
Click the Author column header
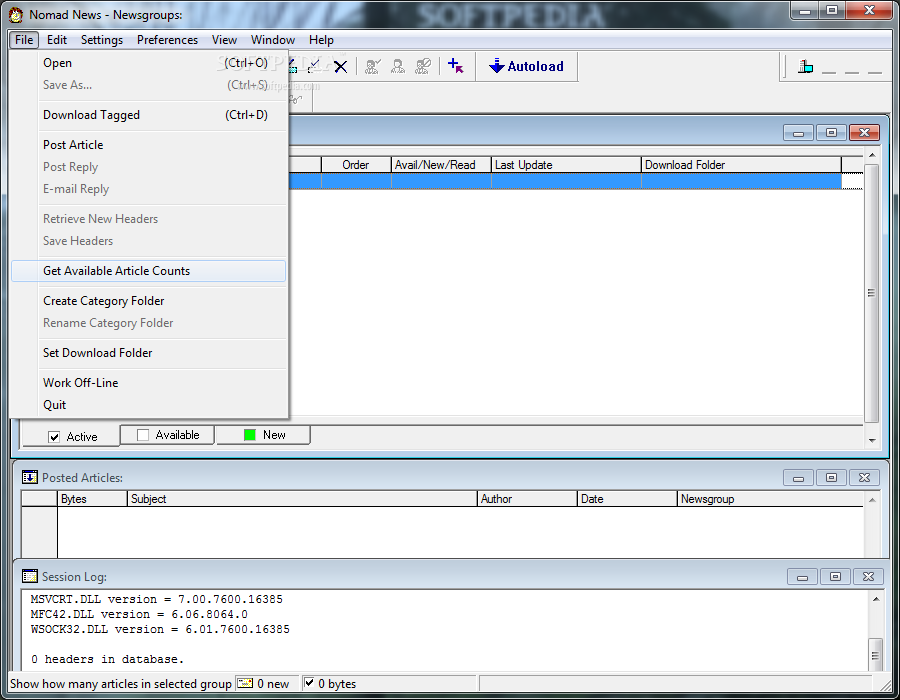point(527,499)
